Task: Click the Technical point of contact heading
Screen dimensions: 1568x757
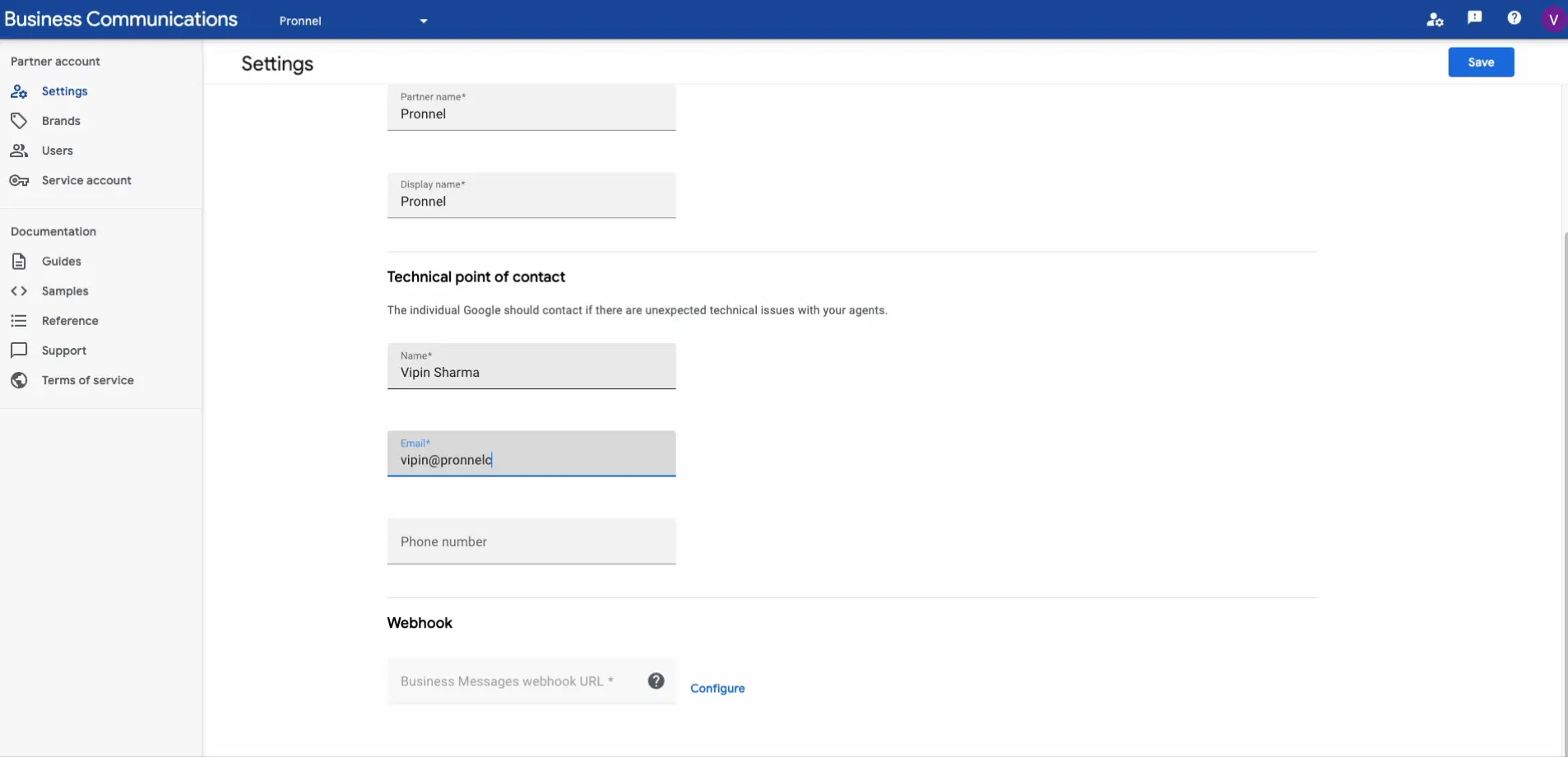Action: (x=476, y=277)
